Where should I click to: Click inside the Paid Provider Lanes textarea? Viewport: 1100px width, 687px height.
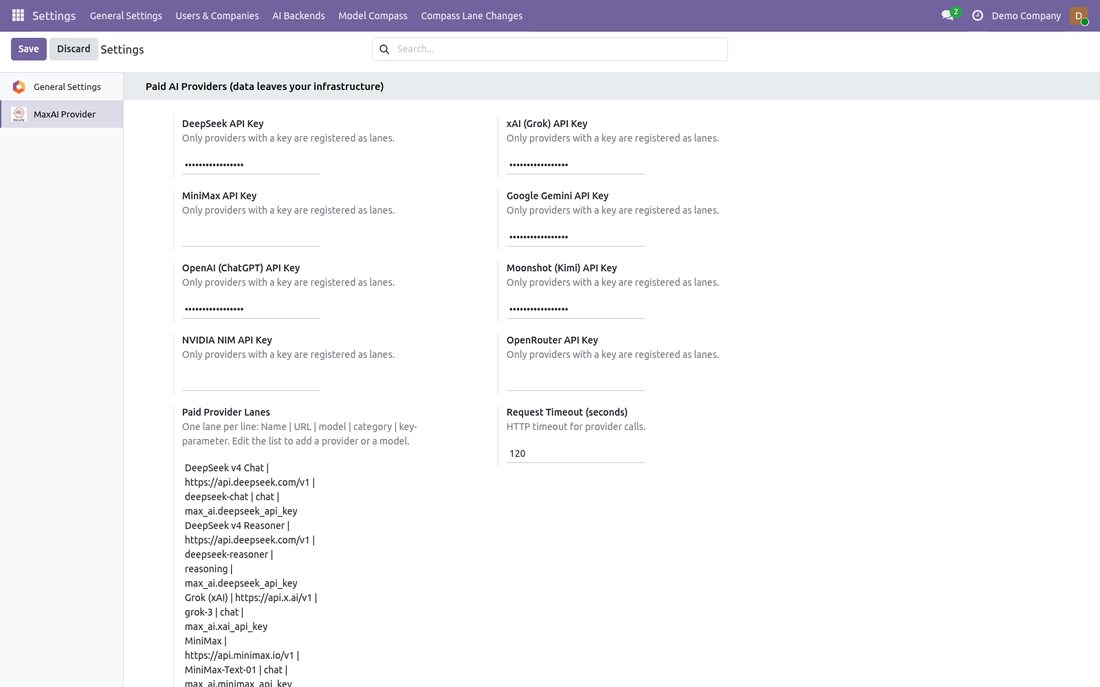tap(251, 575)
